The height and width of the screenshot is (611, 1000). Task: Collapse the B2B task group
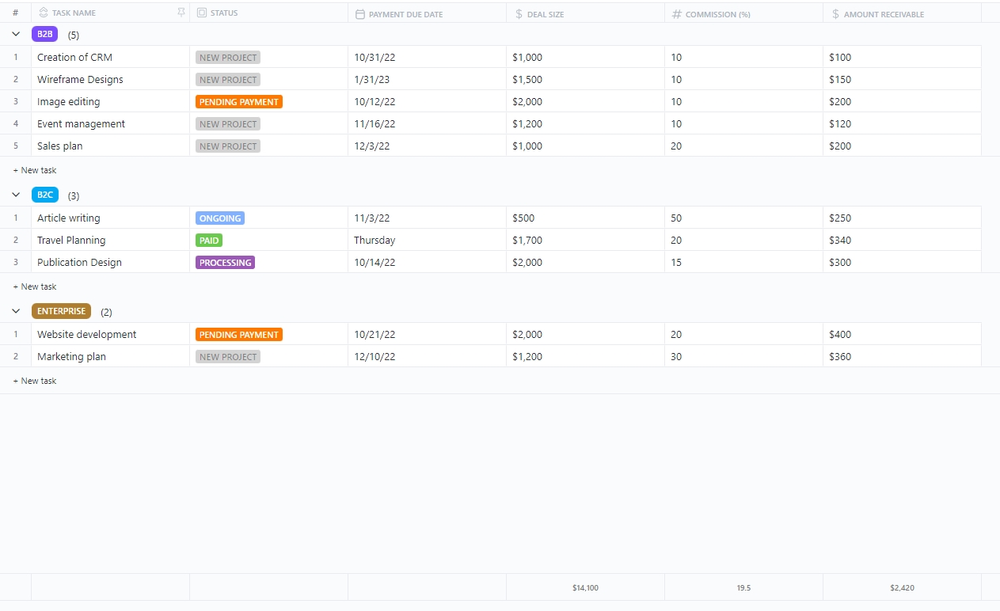15,33
